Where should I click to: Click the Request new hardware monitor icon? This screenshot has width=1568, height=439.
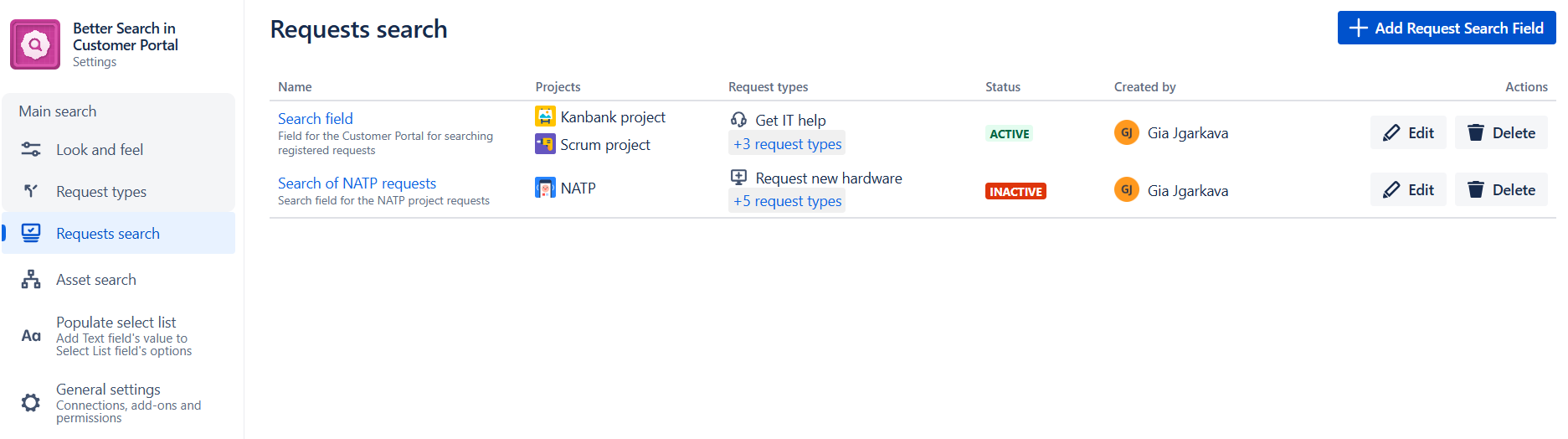pos(738,178)
